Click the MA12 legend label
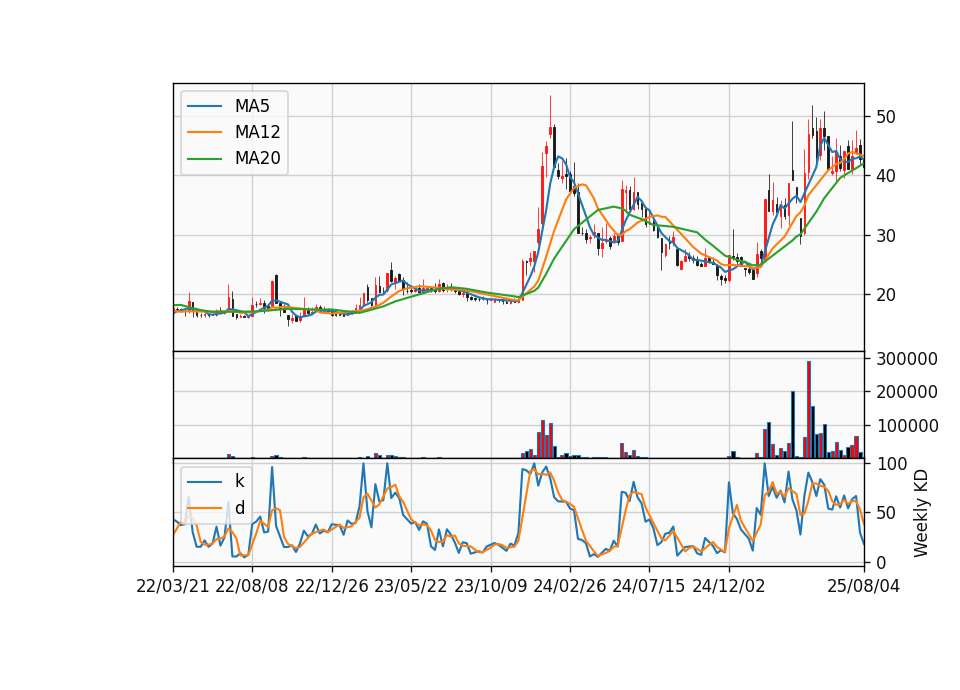Viewport: 960px width, 690px height. click(x=257, y=132)
